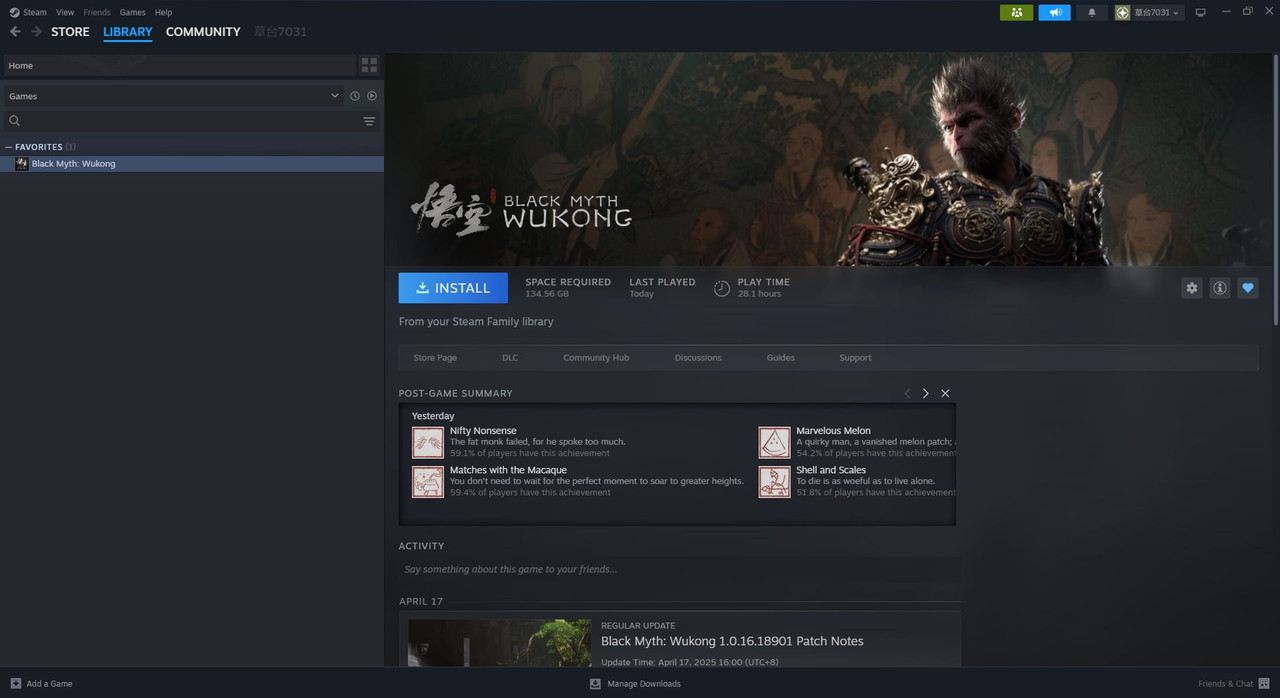Click the green Steam Family icon button
Image resolution: width=1280 pixels, height=698 pixels.
coord(1016,12)
